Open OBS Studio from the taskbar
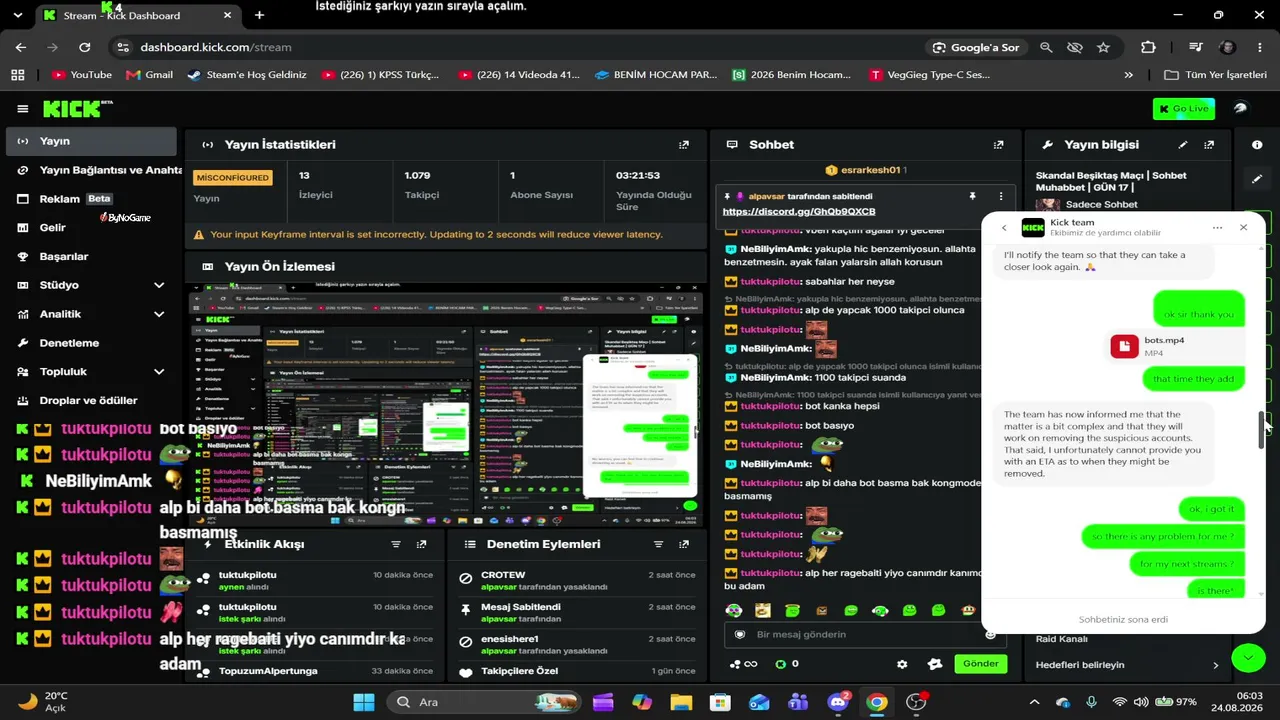This screenshot has width=1280, height=720. tap(915, 702)
